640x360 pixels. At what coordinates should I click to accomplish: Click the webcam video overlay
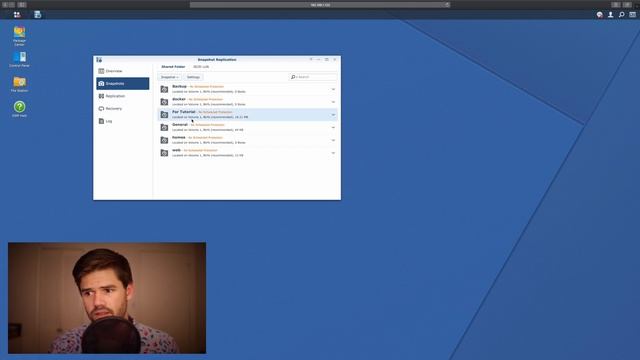point(107,298)
